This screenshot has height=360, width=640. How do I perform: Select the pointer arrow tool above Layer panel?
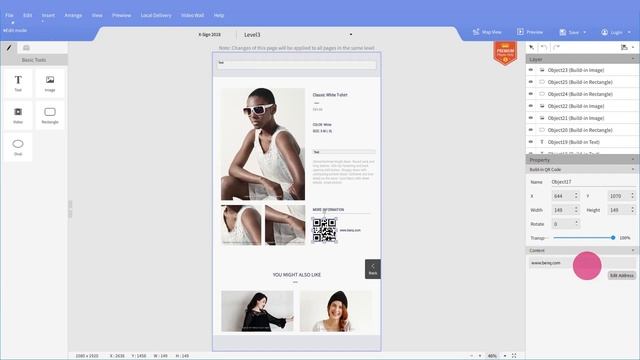pos(531,47)
